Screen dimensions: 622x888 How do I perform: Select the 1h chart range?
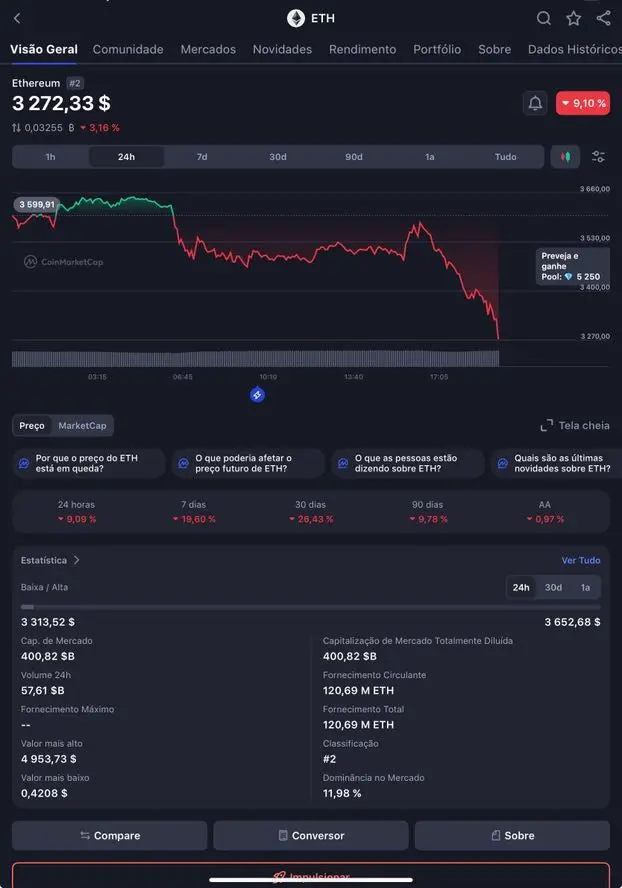(x=50, y=157)
